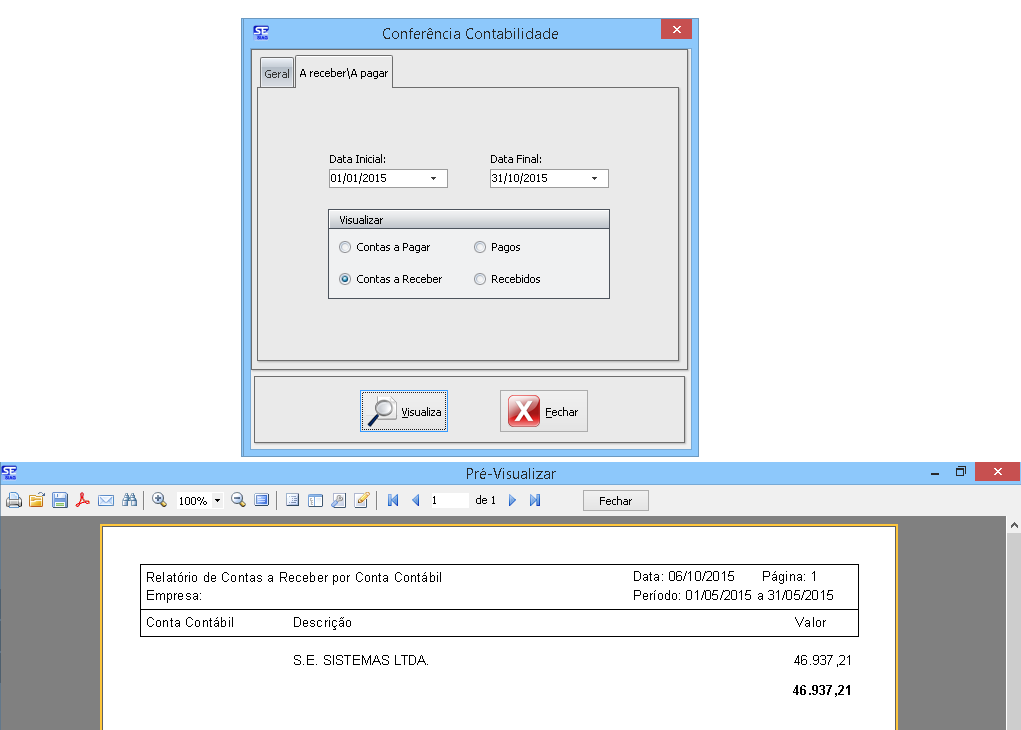The width and height of the screenshot is (1021, 730).
Task: Click the print icon in preview toolbar
Action: 14,500
